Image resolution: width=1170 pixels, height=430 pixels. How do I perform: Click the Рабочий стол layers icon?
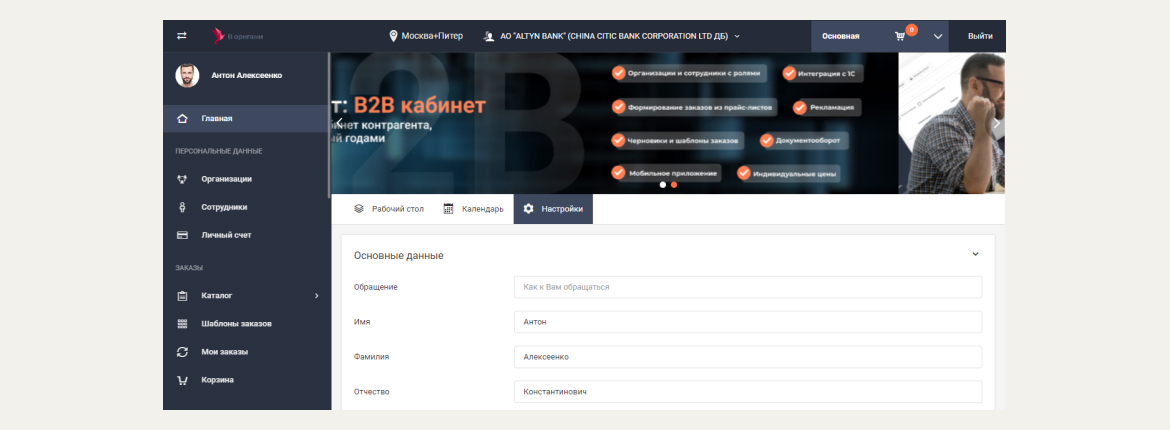[x=359, y=209]
